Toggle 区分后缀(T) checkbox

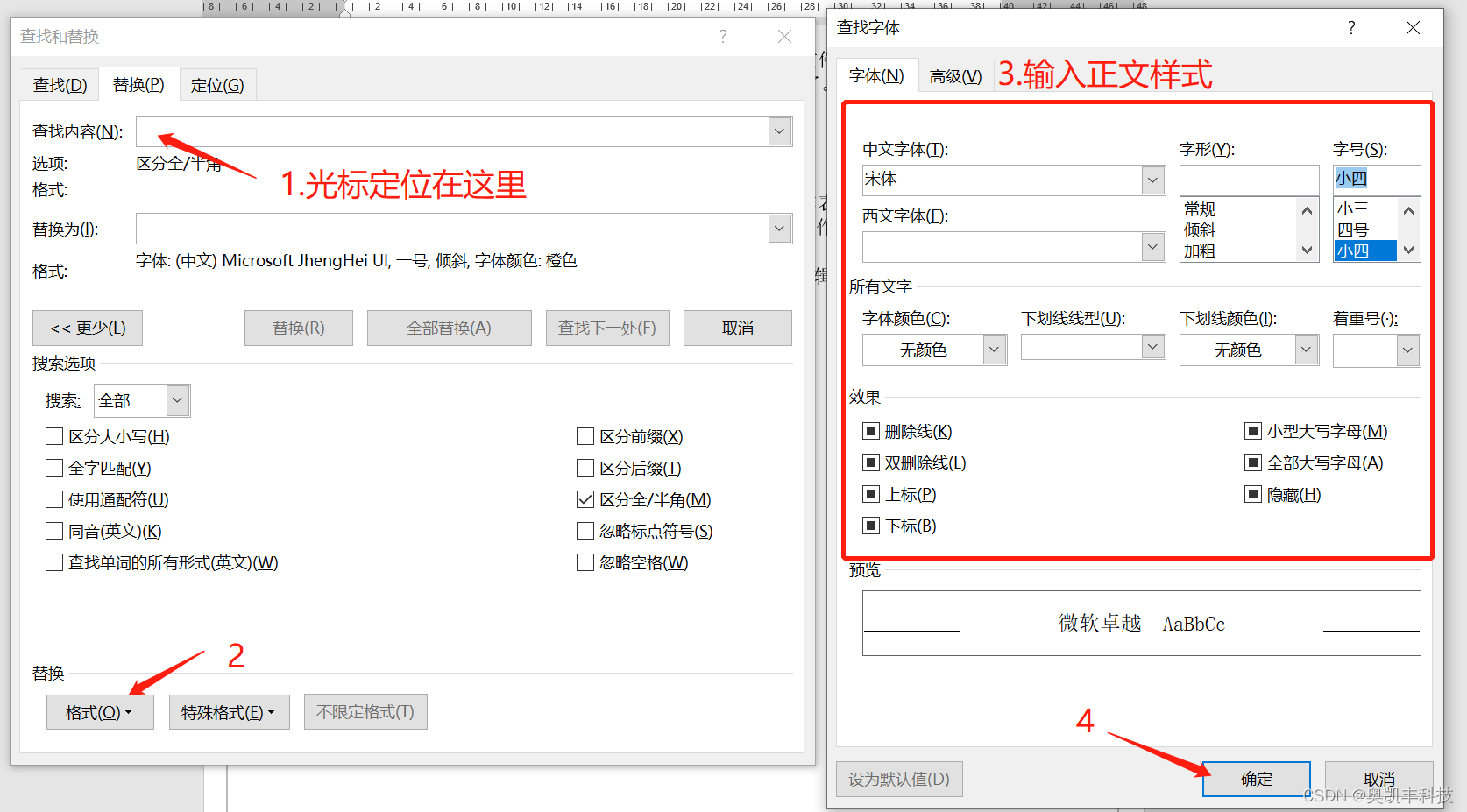585,468
